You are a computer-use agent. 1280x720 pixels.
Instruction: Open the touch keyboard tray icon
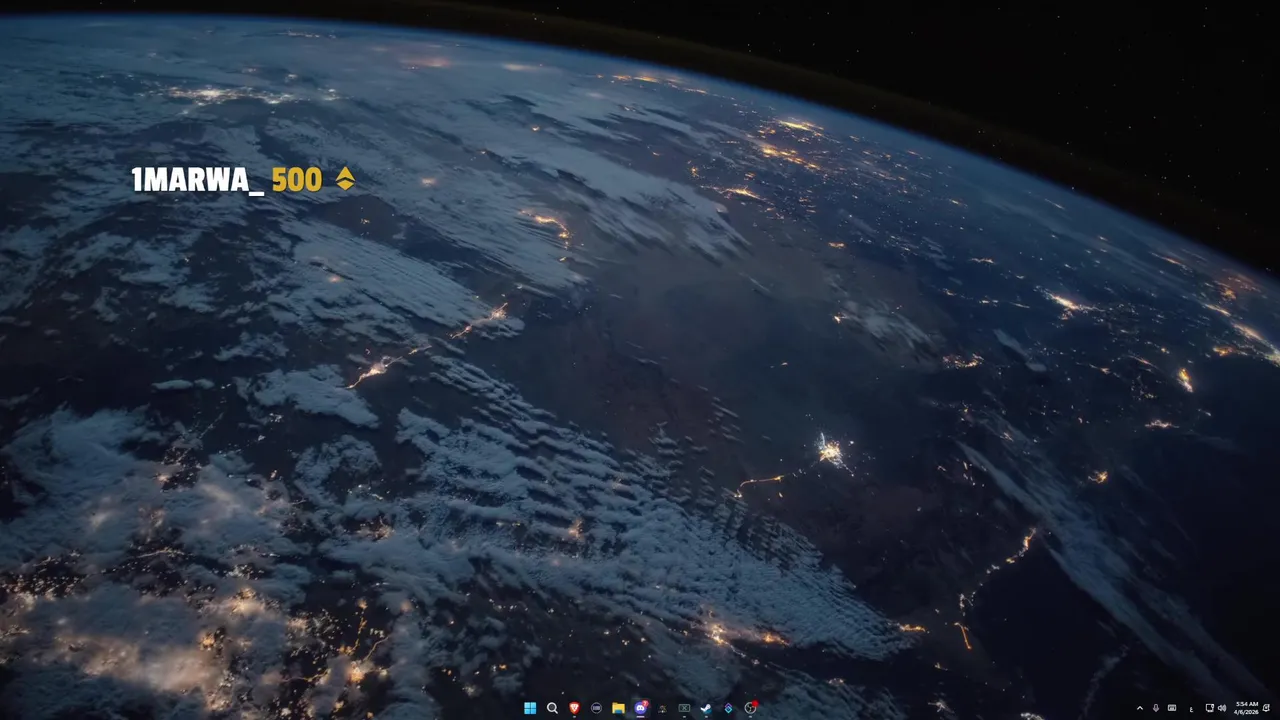click(x=1172, y=708)
